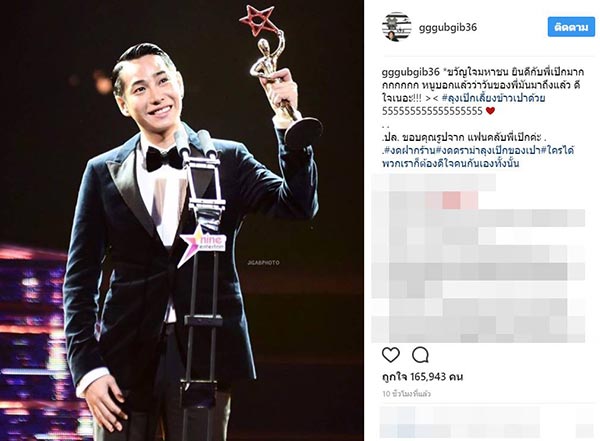Screen dimensions: 600x441
Task: Open the gggubgib36 username at the caption start
Action: (410, 72)
